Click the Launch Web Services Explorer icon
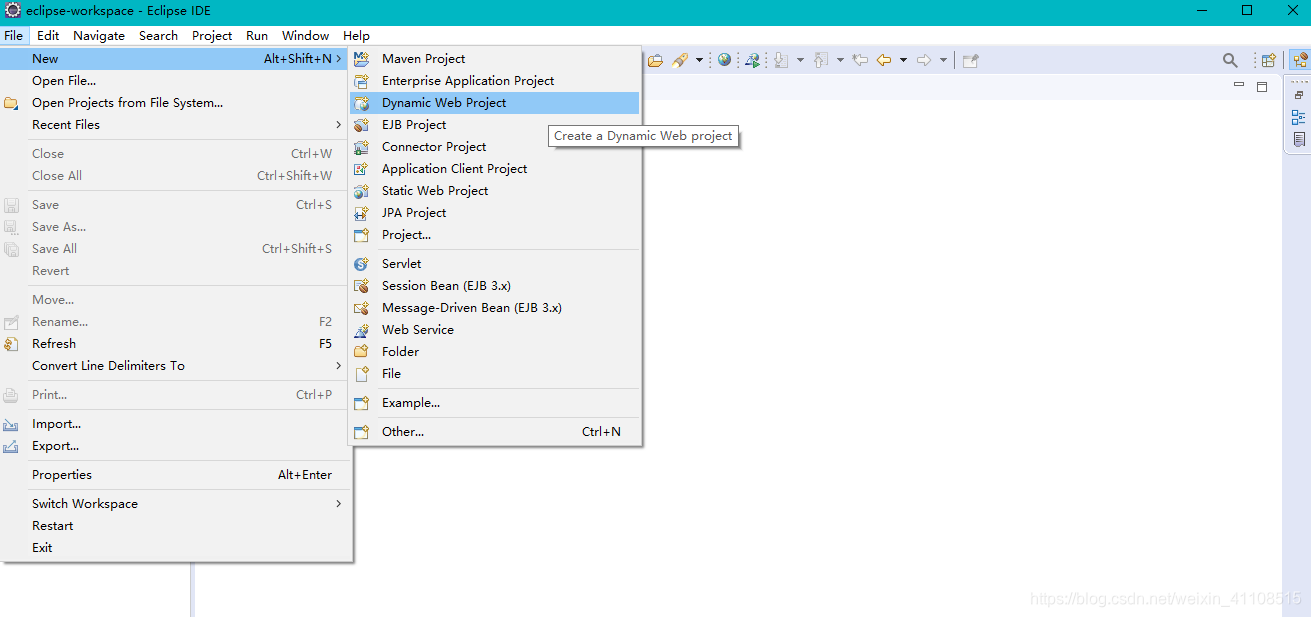The width and height of the screenshot is (1311, 617). tap(752, 60)
